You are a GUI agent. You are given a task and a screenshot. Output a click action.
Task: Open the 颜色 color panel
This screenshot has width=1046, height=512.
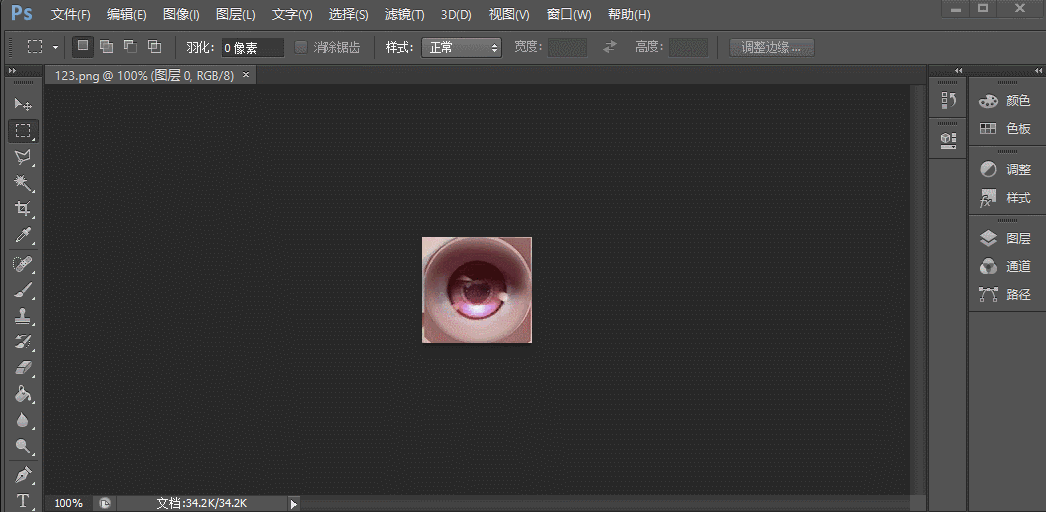pos(1006,101)
